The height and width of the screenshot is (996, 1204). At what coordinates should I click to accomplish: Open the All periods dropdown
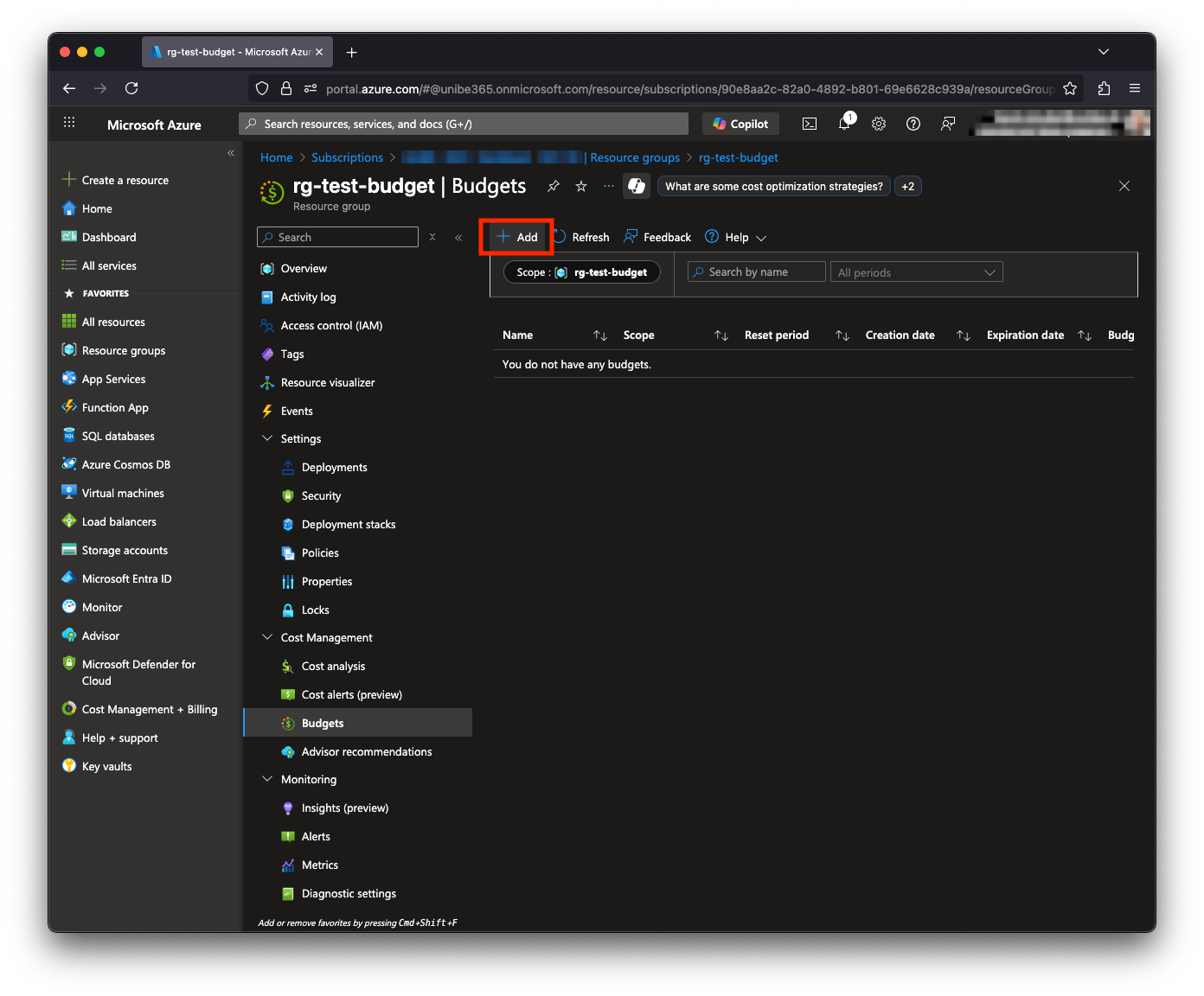(916, 271)
